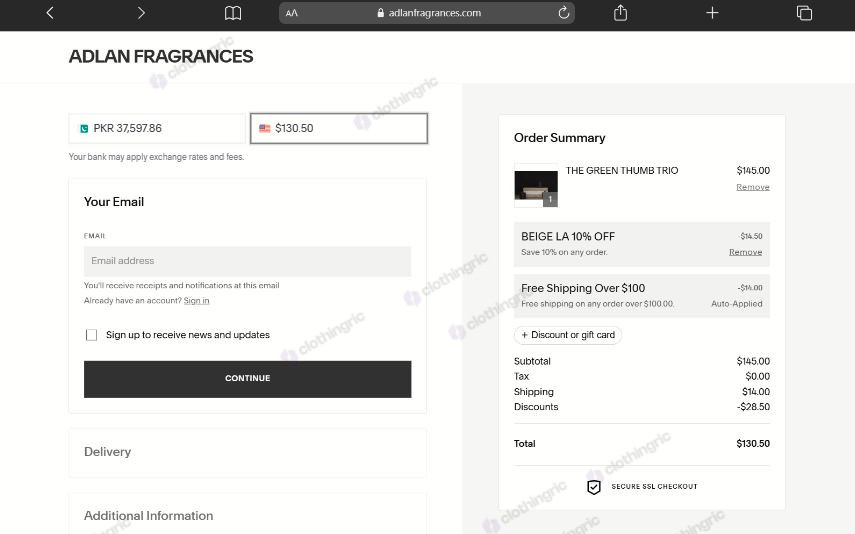Add a Discount or gift card
This screenshot has height=534, width=855.
(x=568, y=335)
